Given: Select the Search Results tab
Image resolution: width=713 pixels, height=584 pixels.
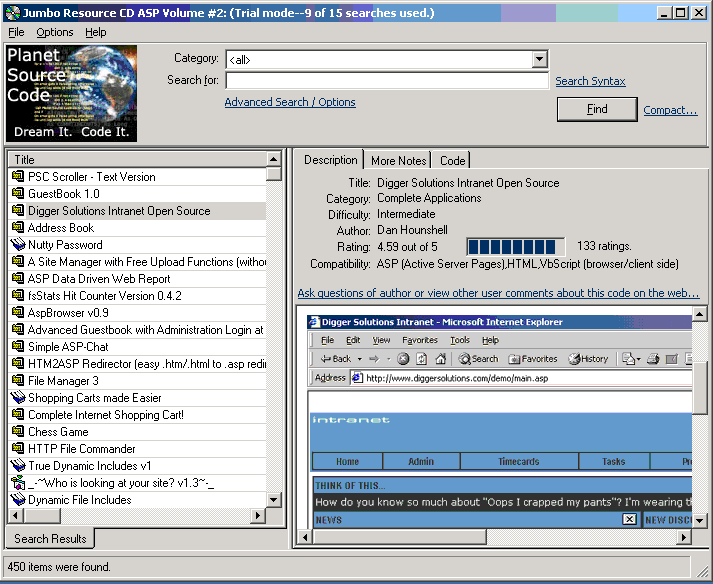Looking at the screenshot, I should pos(50,539).
